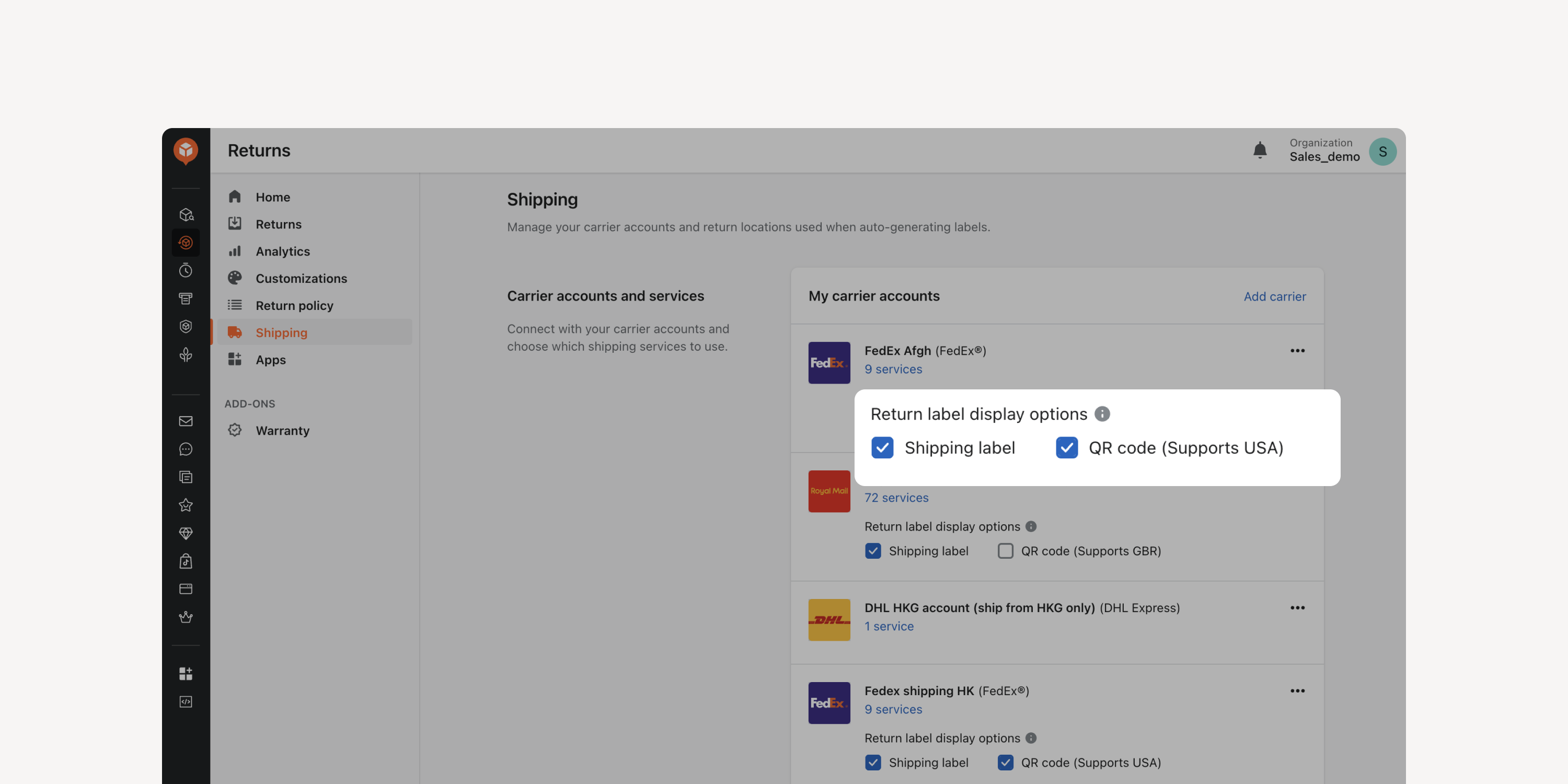Uncheck QR code (Supports USA) in highlighted popup
The image size is (1568, 784).
pos(1066,447)
